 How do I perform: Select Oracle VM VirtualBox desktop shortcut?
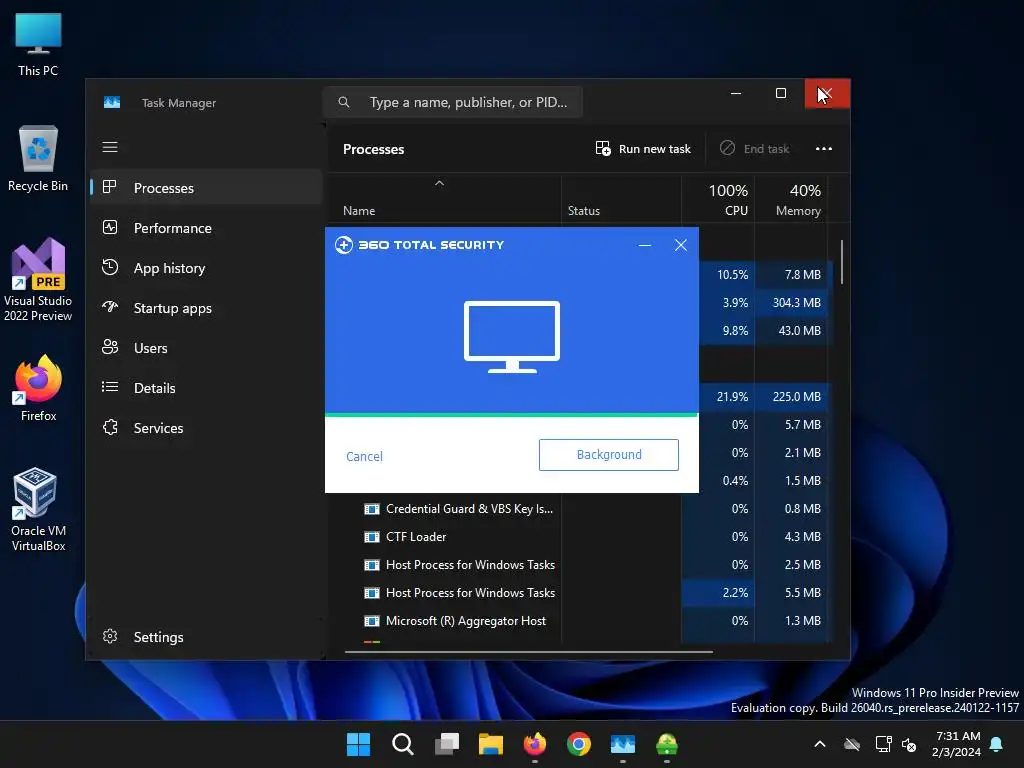pyautogui.click(x=38, y=510)
